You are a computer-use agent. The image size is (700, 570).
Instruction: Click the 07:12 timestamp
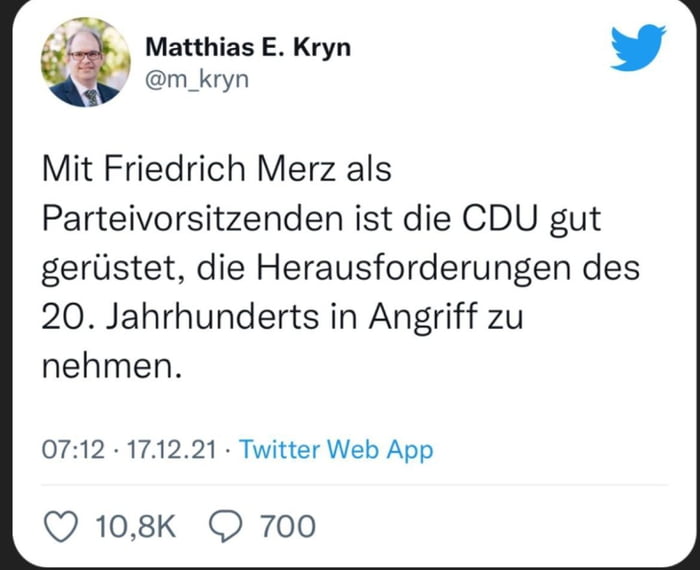73,450
